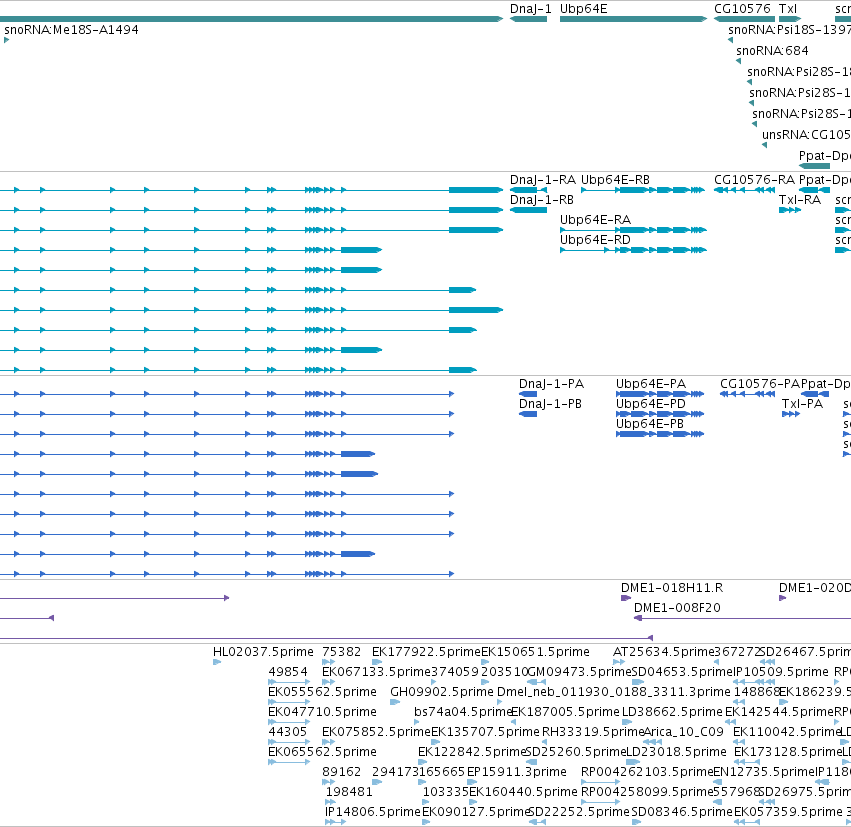Click the CG10576-PA protein label
Screen dimensions: 851x827
760,384
